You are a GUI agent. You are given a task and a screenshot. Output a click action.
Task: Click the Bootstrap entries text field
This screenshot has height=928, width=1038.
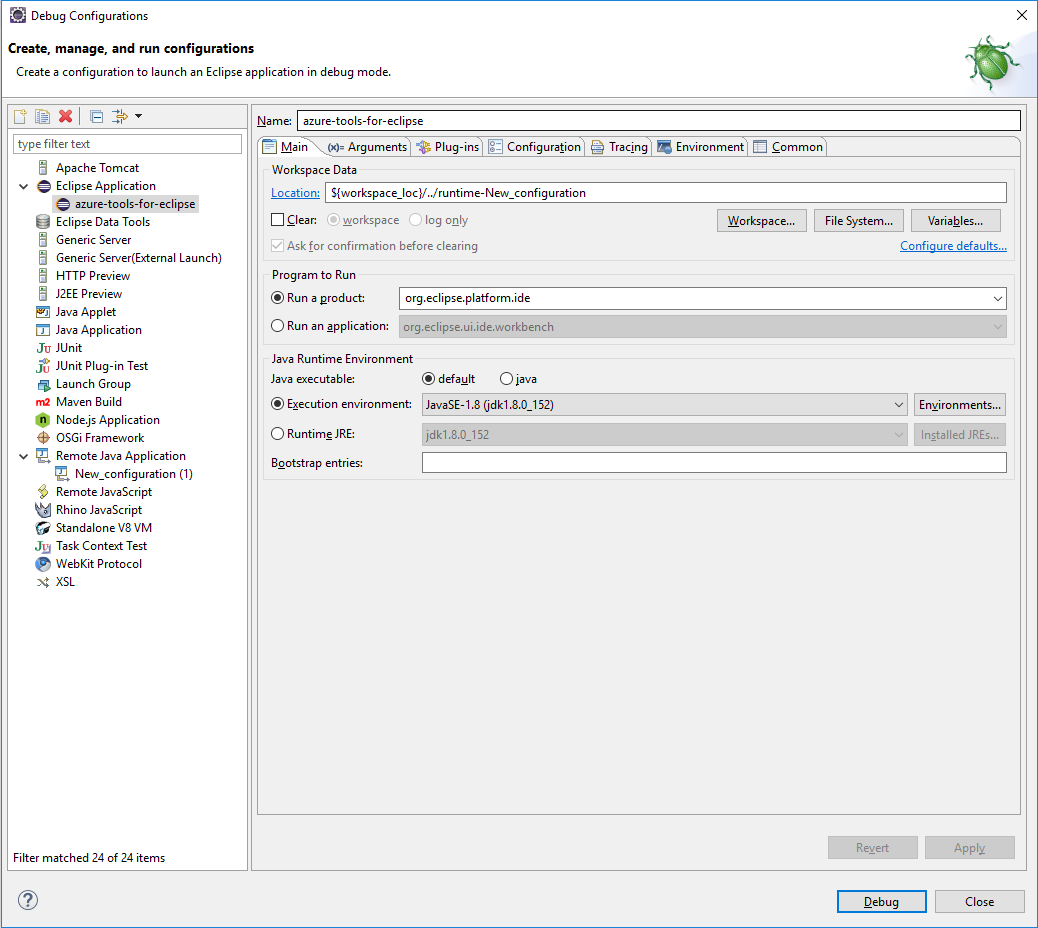point(714,463)
